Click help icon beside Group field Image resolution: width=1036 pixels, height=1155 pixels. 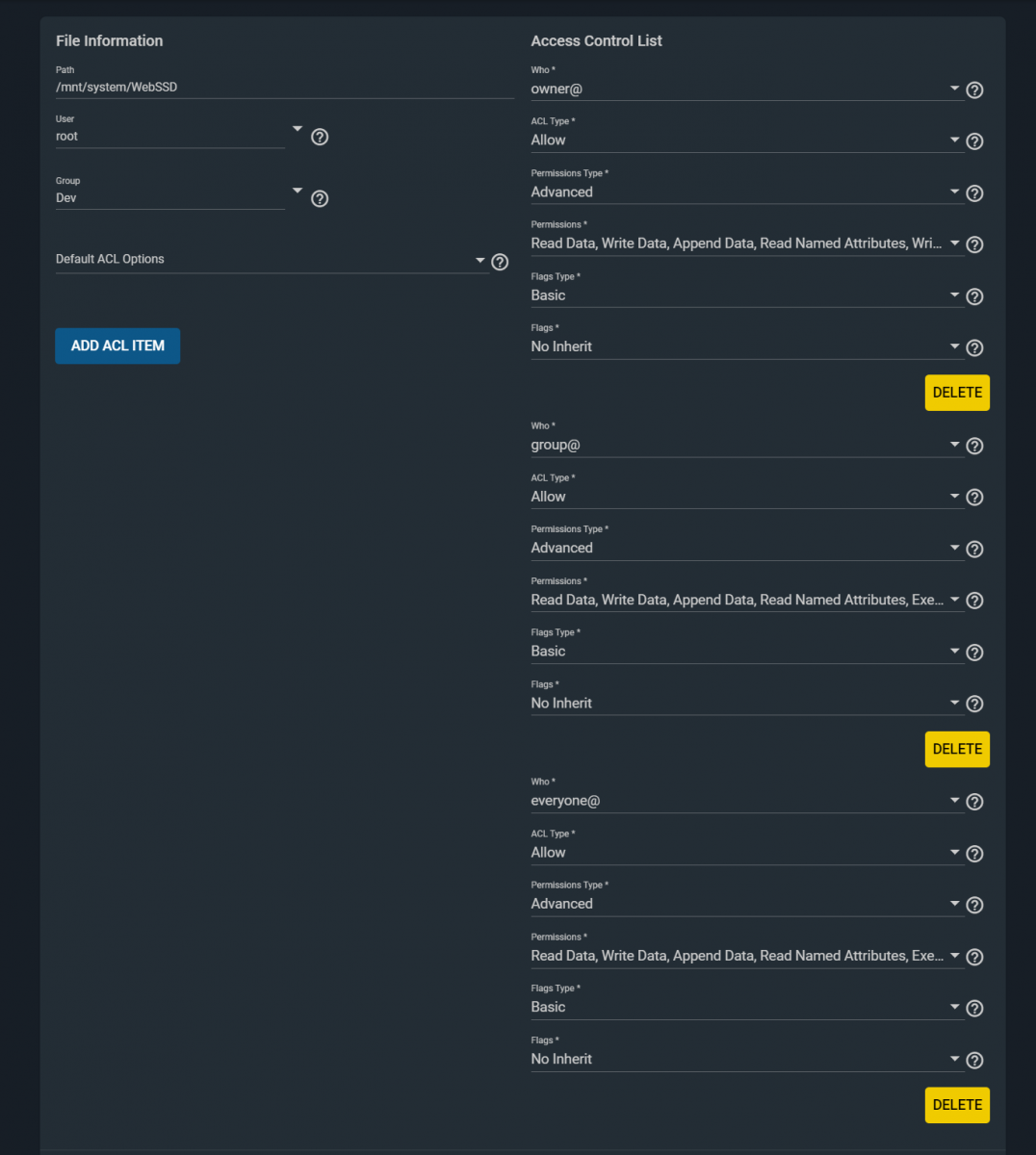click(320, 198)
